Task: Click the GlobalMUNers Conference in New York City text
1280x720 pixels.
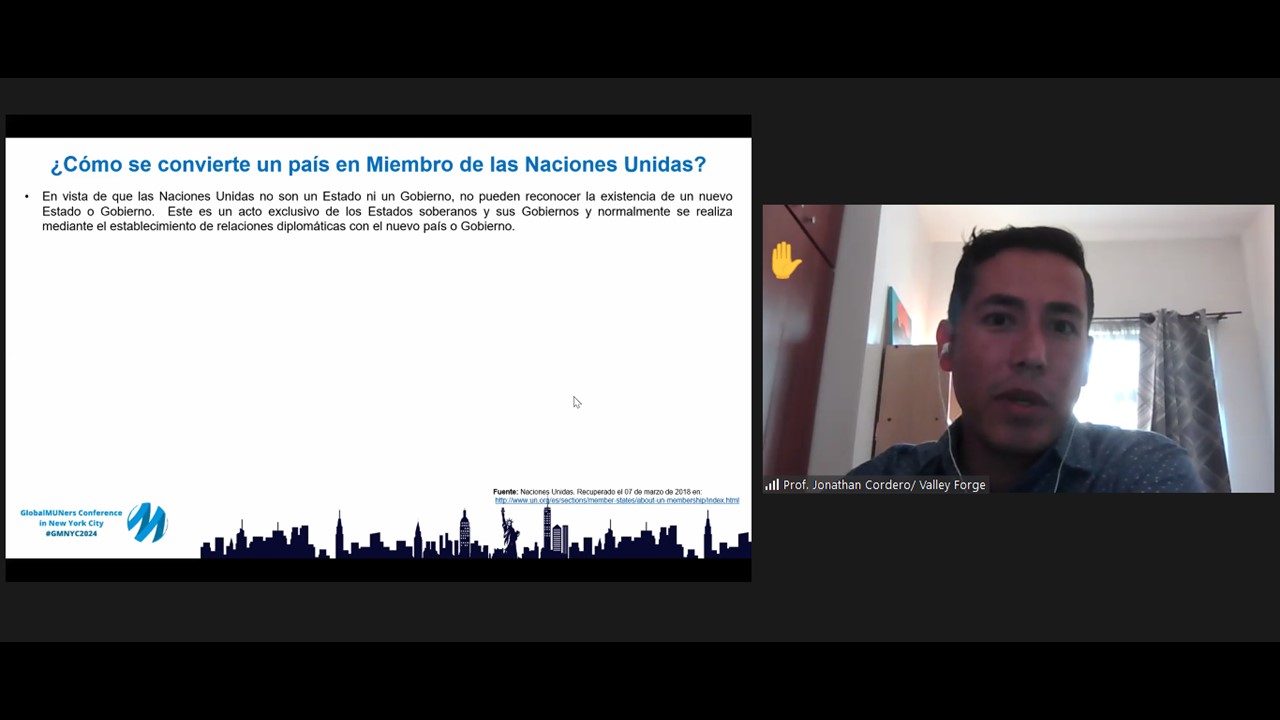Action: 71,517
